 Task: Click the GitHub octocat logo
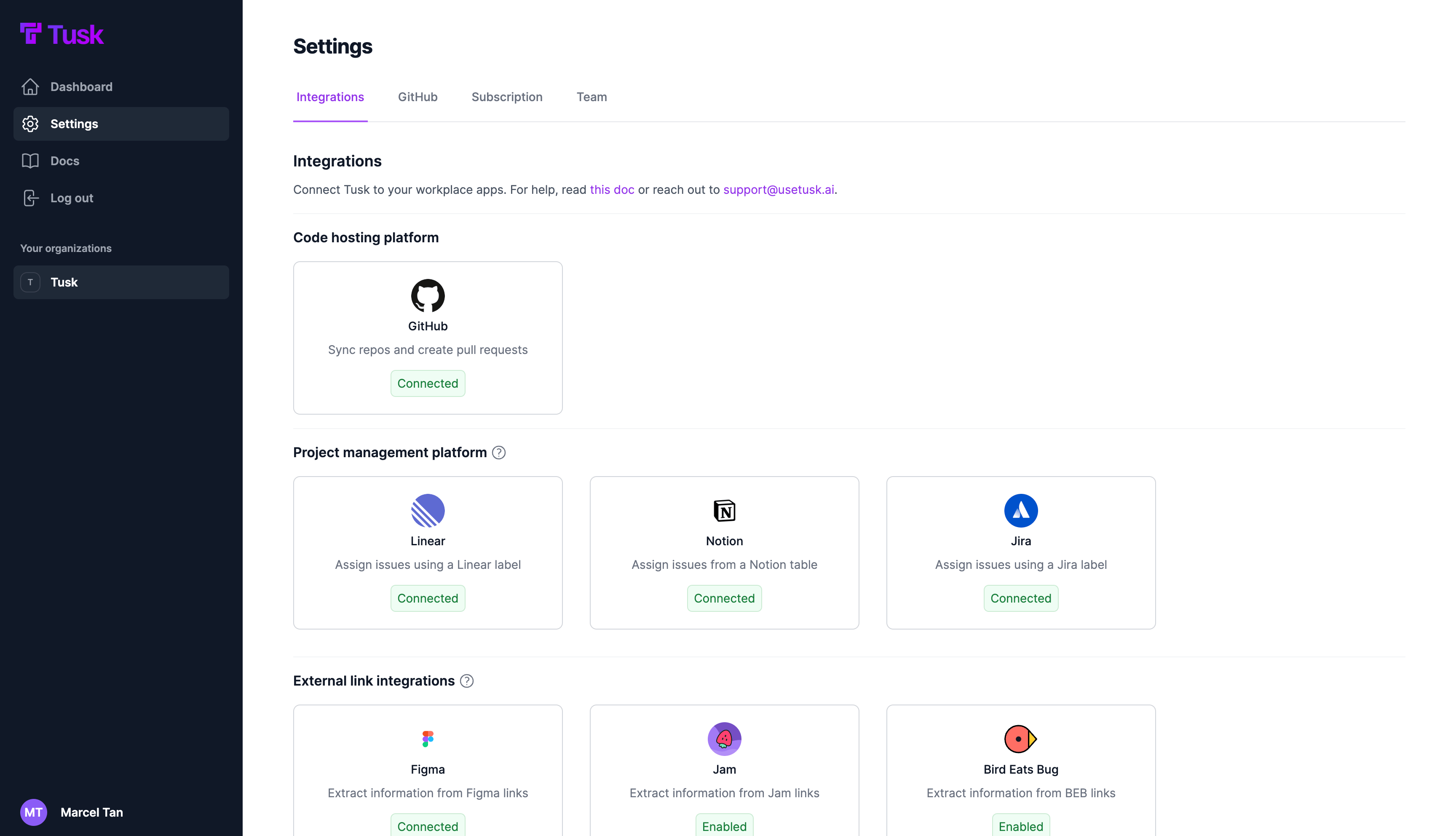click(x=428, y=296)
